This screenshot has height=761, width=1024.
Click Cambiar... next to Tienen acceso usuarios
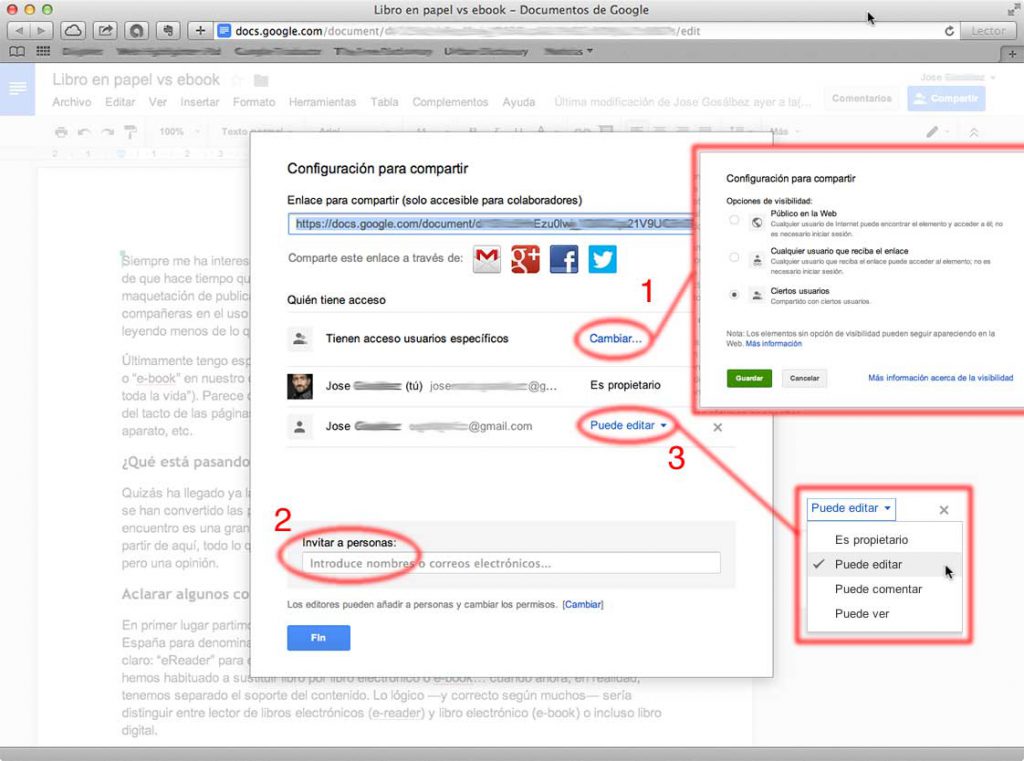(615, 338)
